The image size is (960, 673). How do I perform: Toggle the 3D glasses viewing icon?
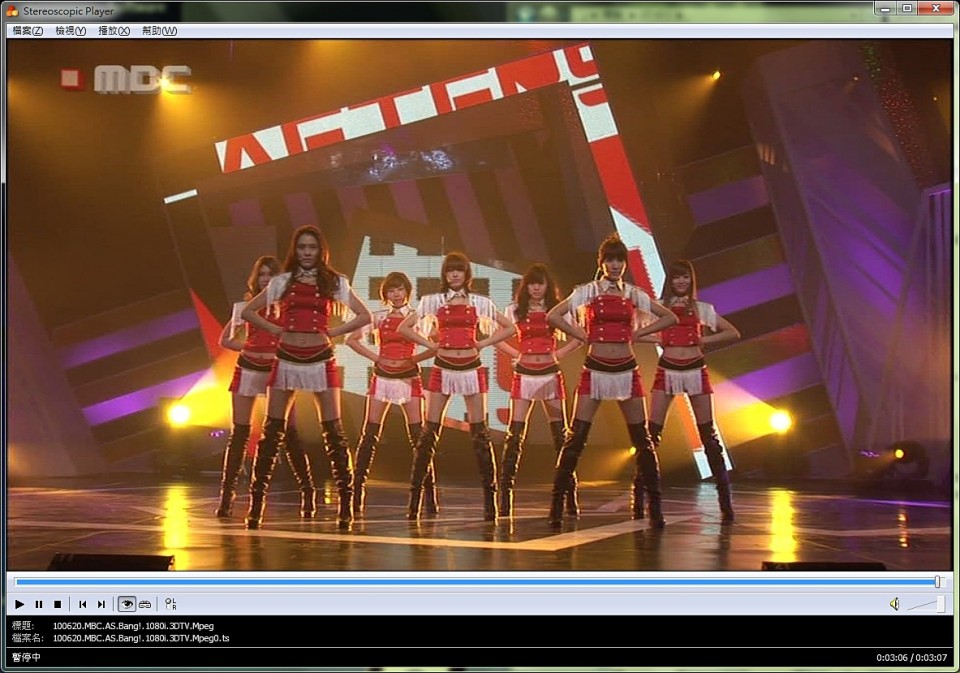click(145, 604)
